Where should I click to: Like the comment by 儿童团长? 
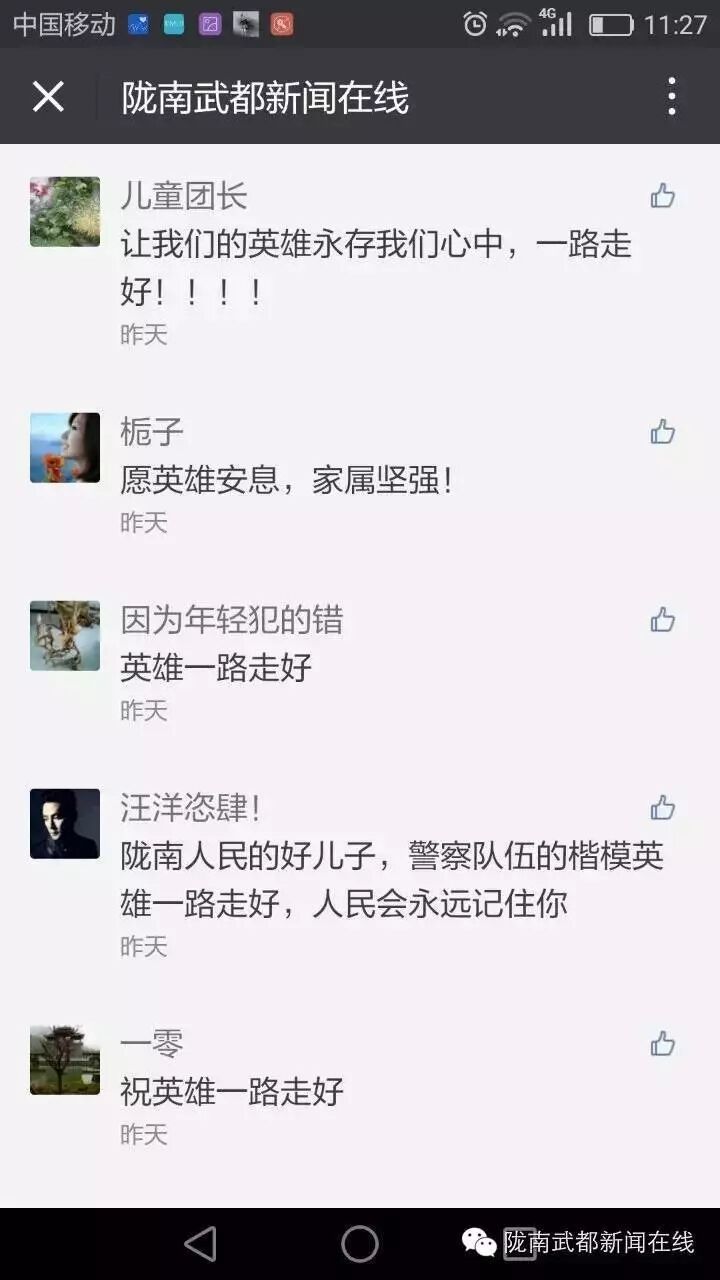[662, 196]
